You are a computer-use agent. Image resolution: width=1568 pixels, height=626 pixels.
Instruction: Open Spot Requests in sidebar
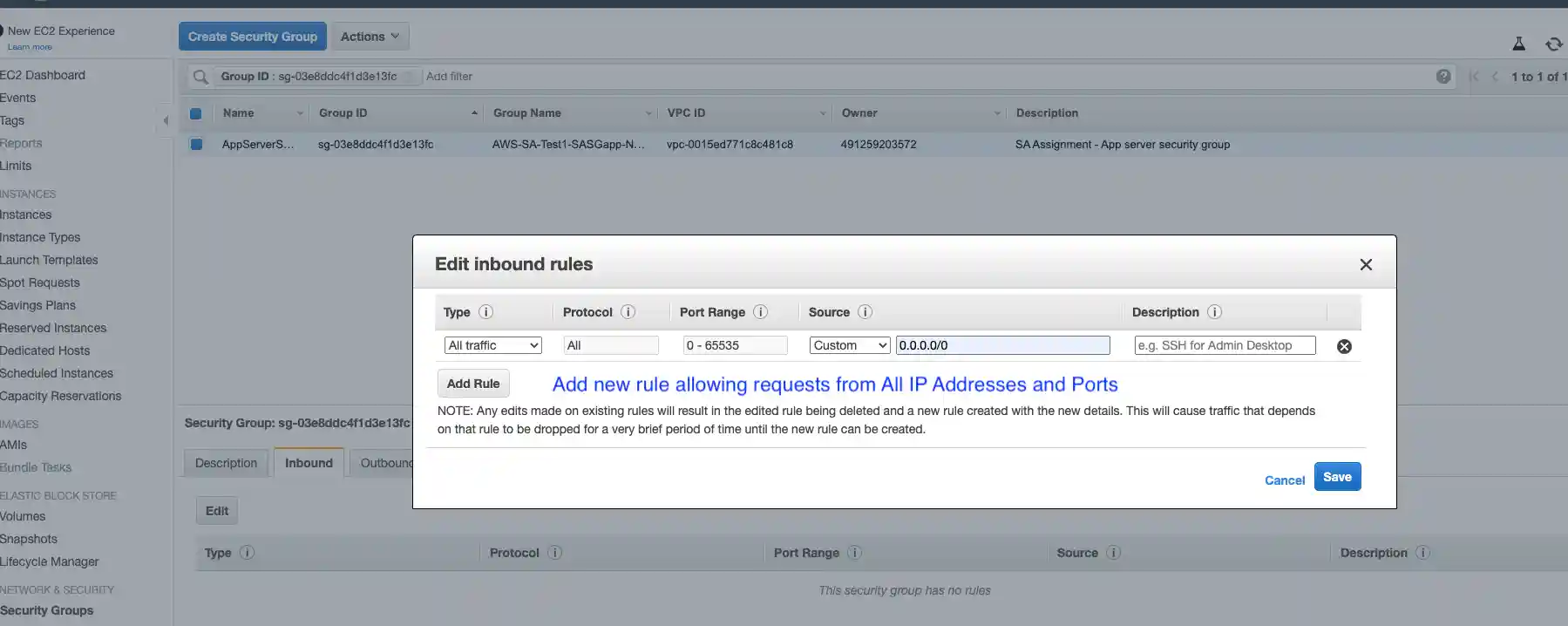(x=39, y=282)
